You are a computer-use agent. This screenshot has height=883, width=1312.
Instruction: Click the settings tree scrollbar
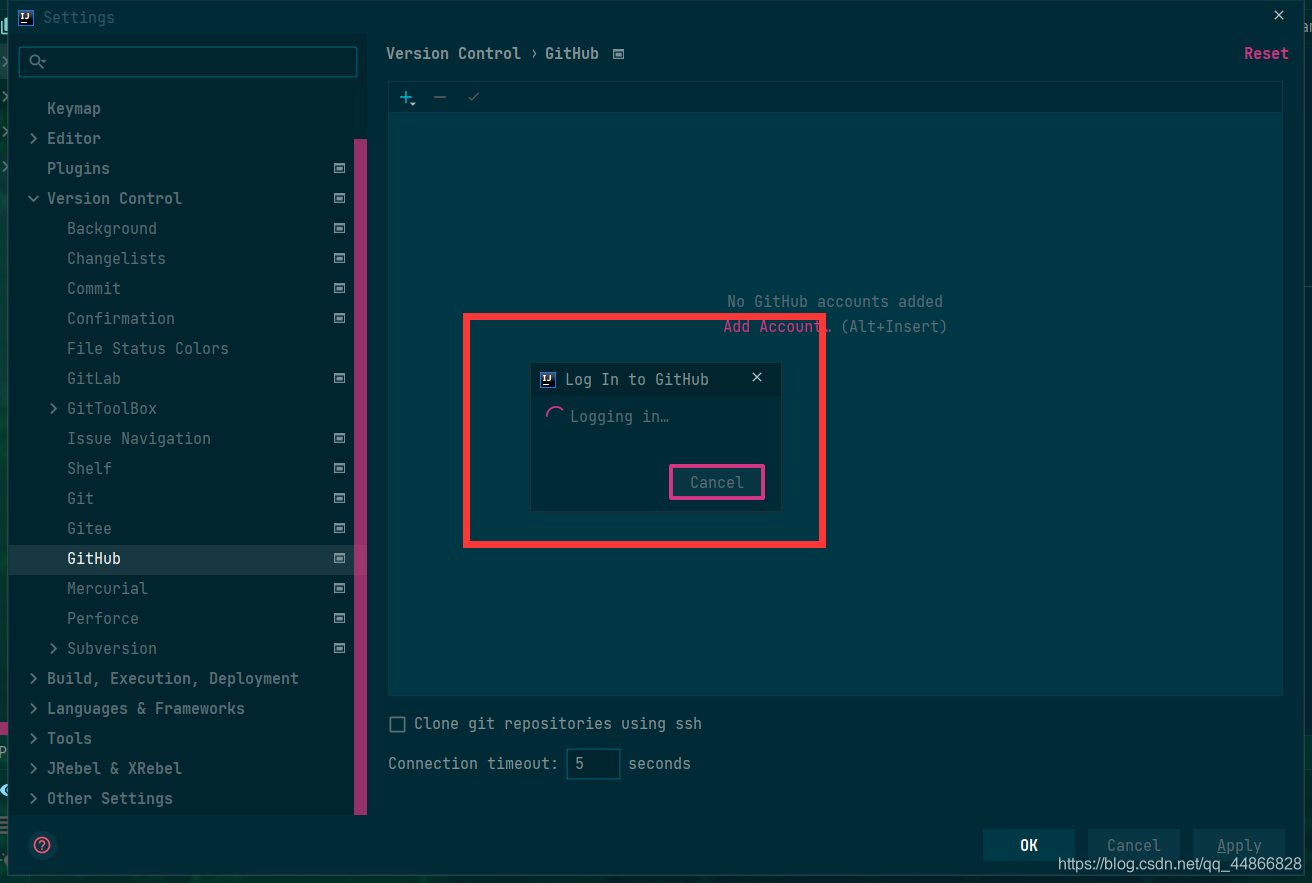[361, 476]
